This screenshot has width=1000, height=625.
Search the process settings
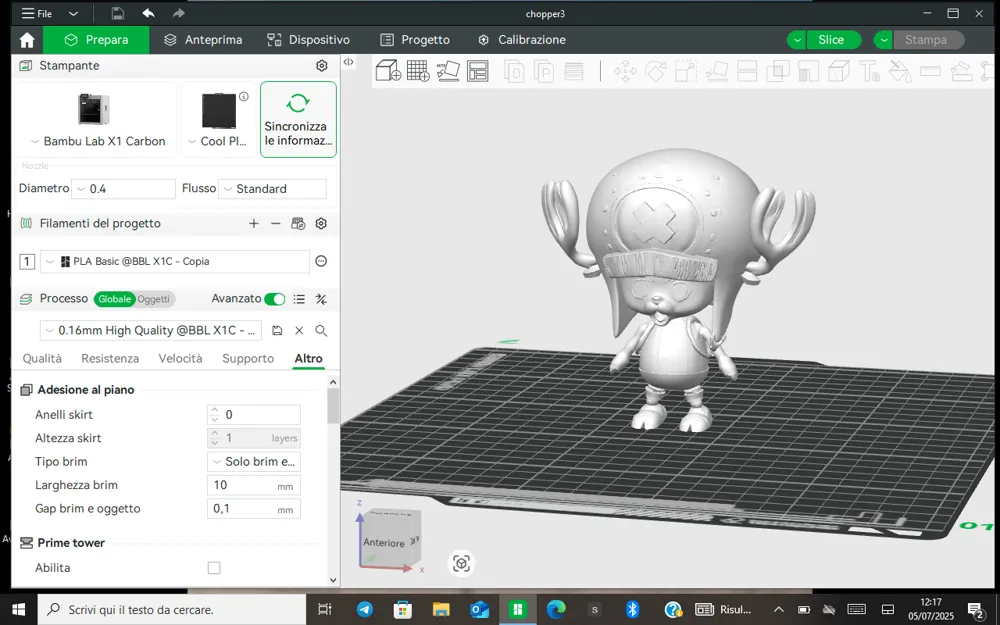pyautogui.click(x=321, y=330)
